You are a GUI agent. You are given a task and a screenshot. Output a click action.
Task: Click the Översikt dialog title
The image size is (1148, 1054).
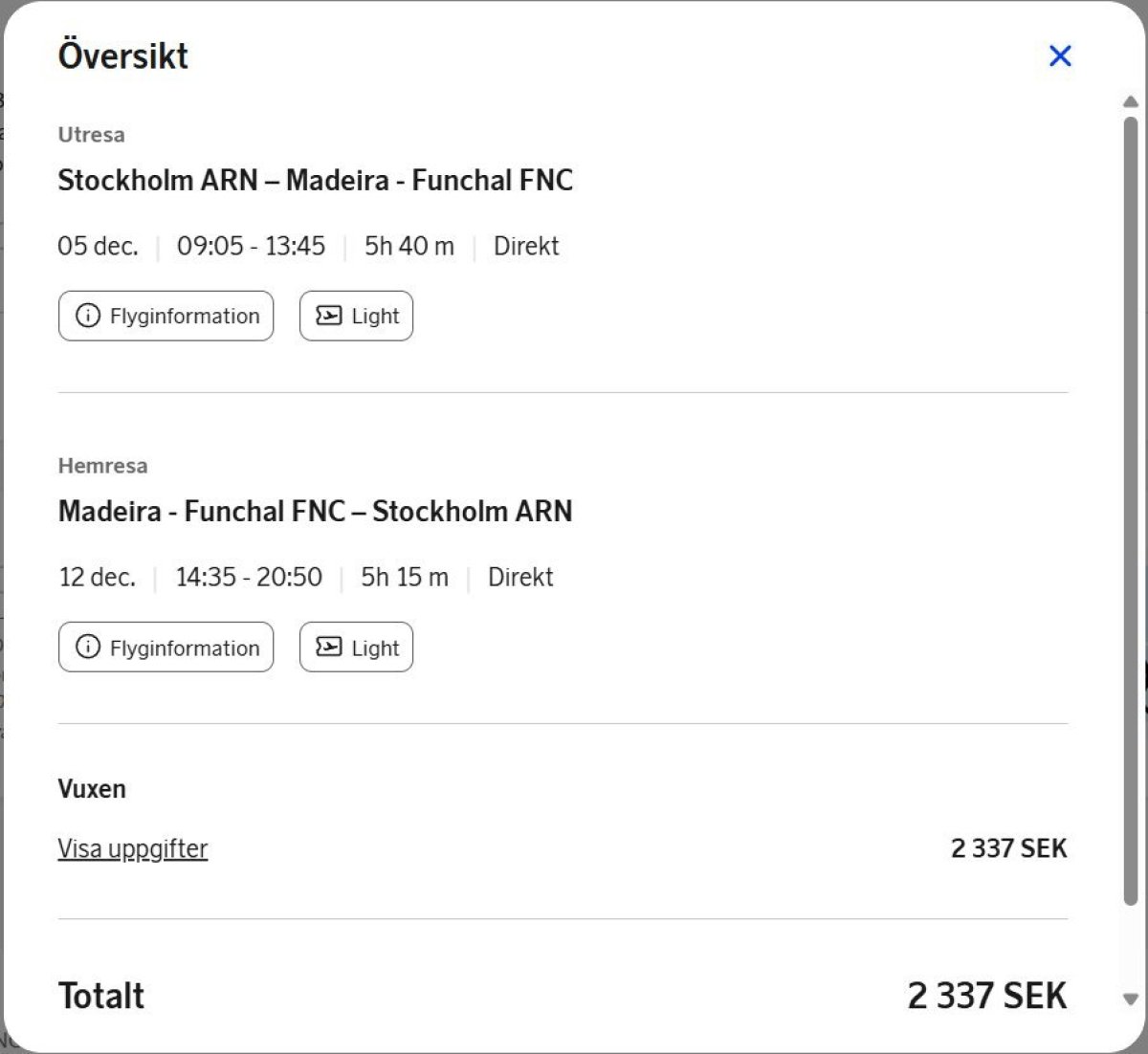123,55
